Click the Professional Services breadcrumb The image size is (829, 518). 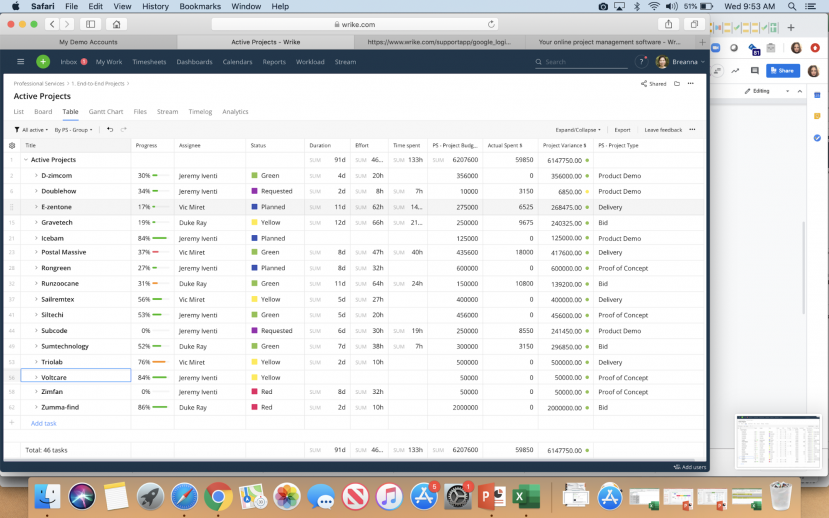tap(39, 84)
